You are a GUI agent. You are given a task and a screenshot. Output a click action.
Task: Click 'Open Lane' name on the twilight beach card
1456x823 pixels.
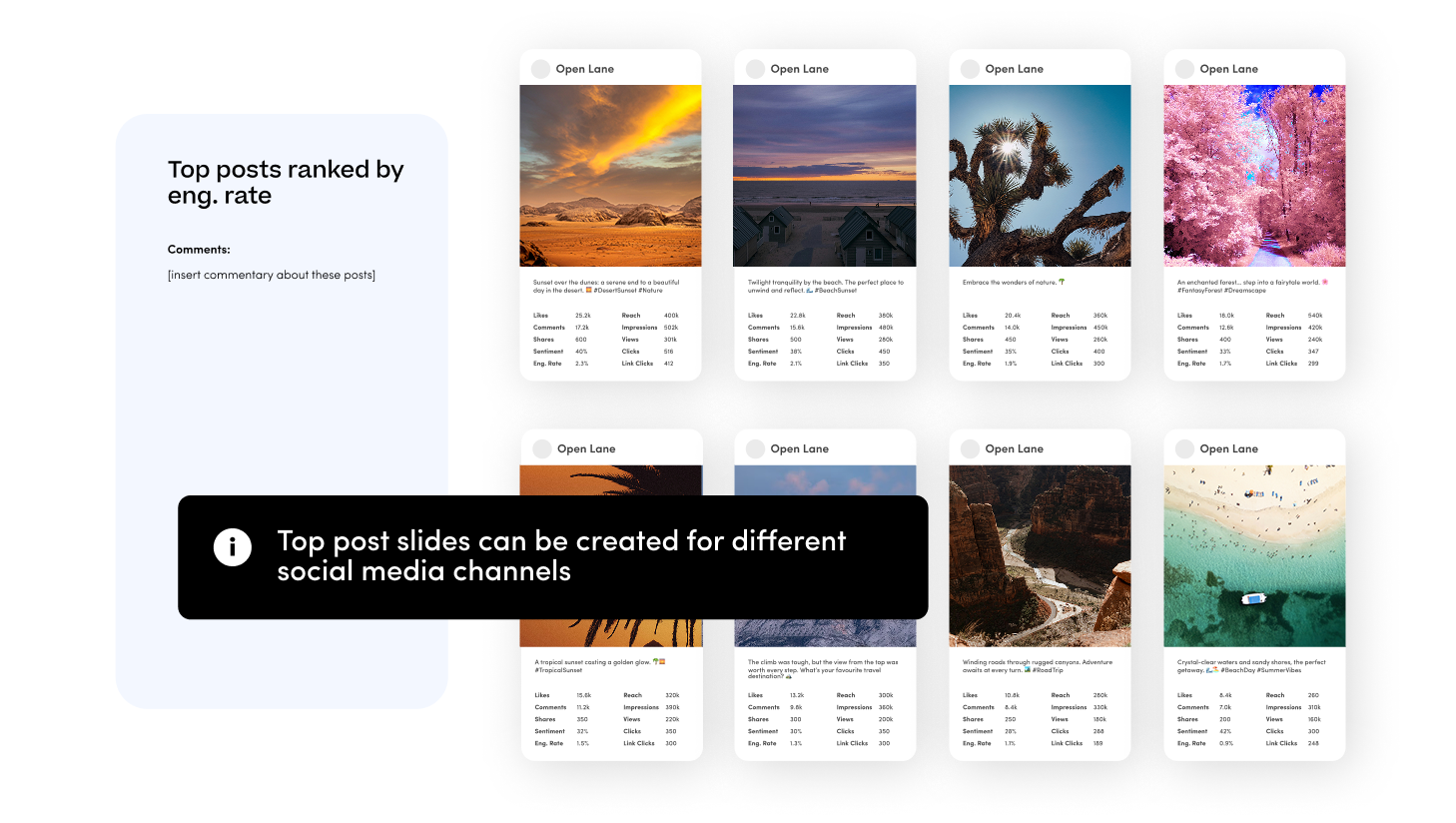800,69
